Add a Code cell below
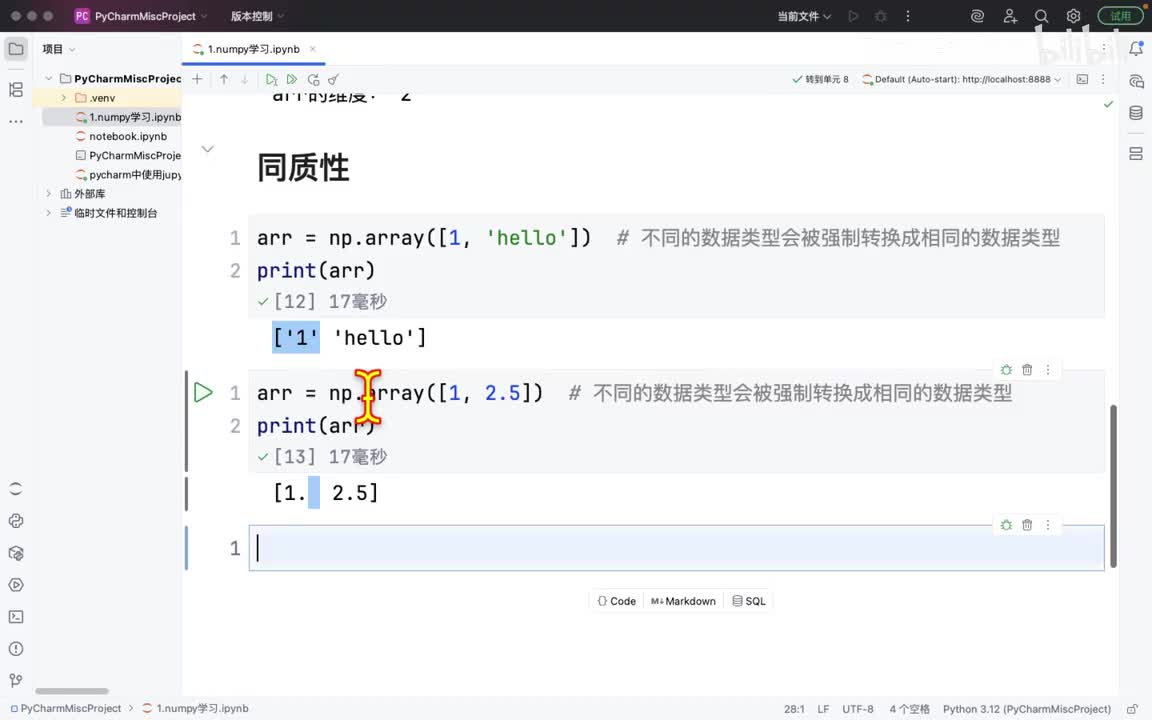This screenshot has height=720, width=1152. coord(616,601)
